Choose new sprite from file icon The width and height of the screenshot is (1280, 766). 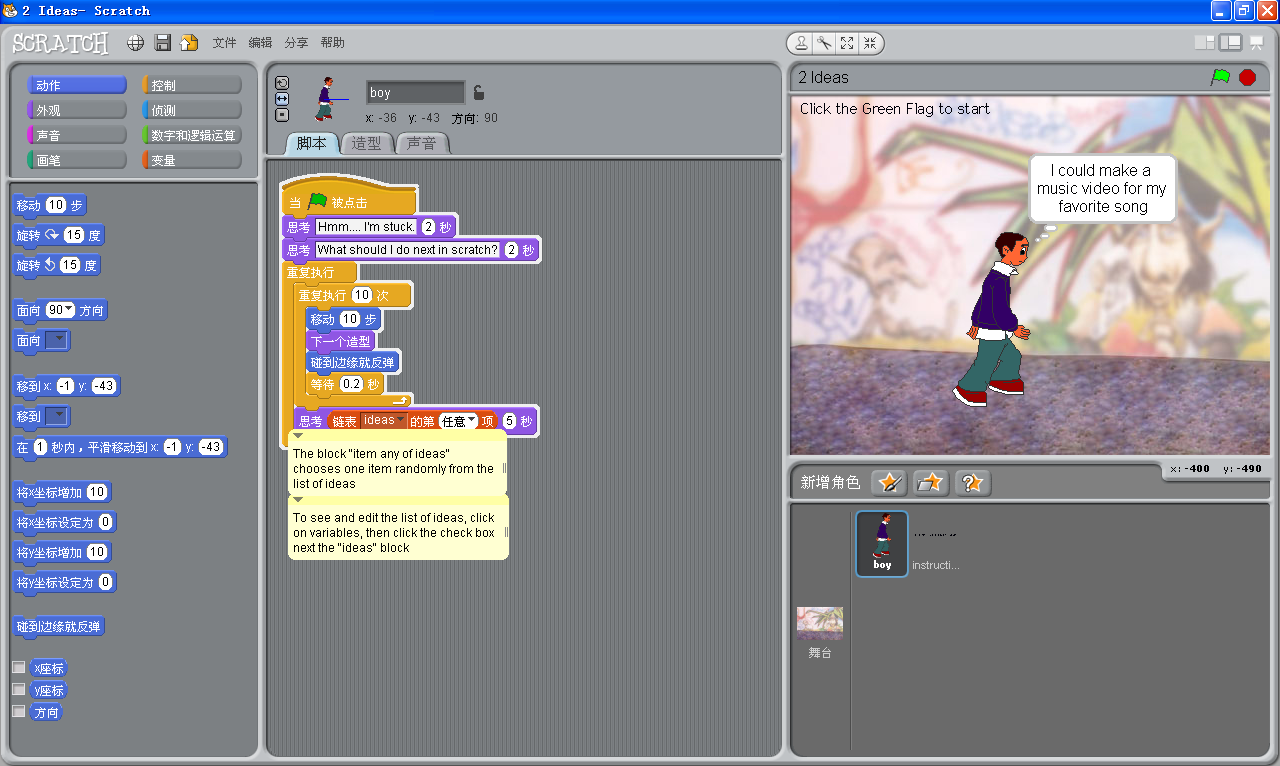pos(930,483)
